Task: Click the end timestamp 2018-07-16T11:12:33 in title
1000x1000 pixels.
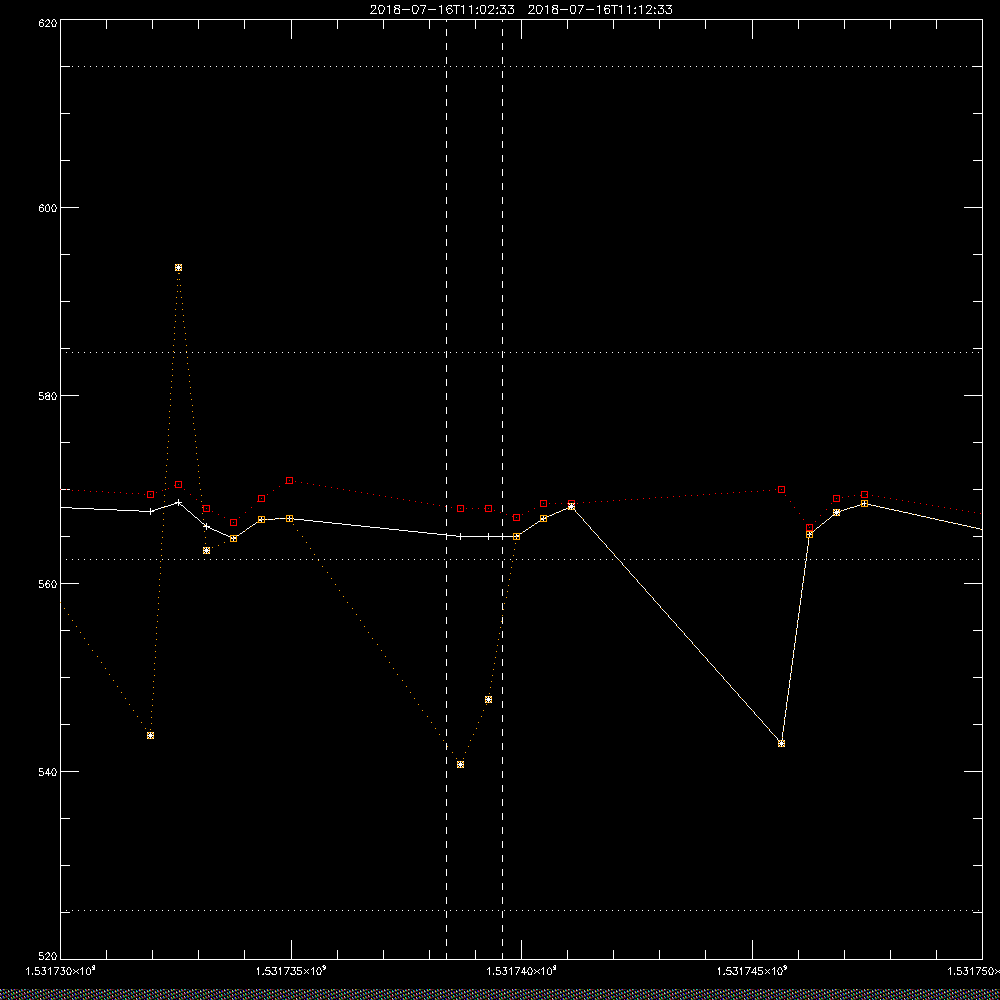Action: 600,10
